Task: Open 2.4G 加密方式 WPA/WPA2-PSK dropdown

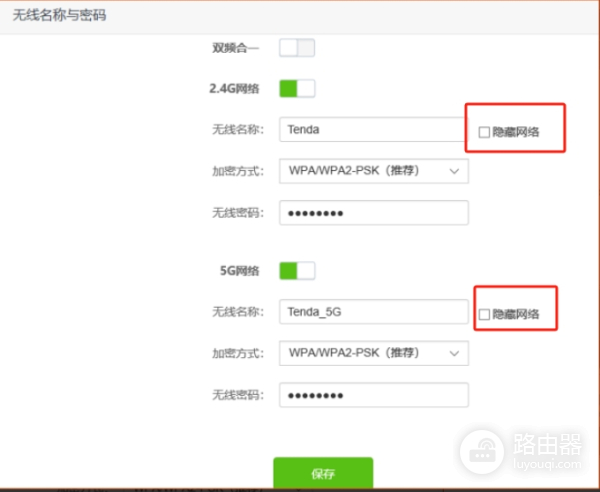Action: click(x=373, y=171)
